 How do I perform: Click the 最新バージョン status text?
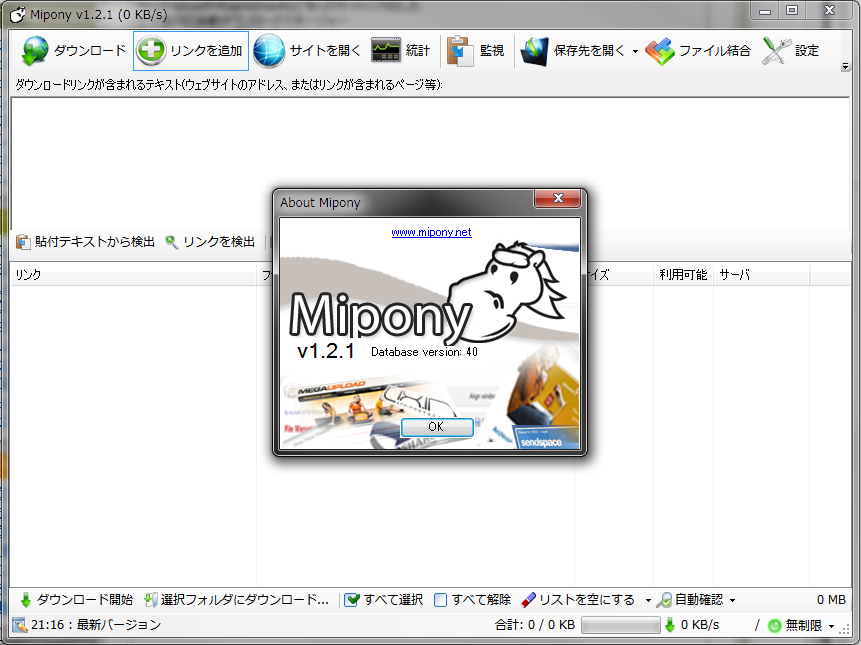119,625
